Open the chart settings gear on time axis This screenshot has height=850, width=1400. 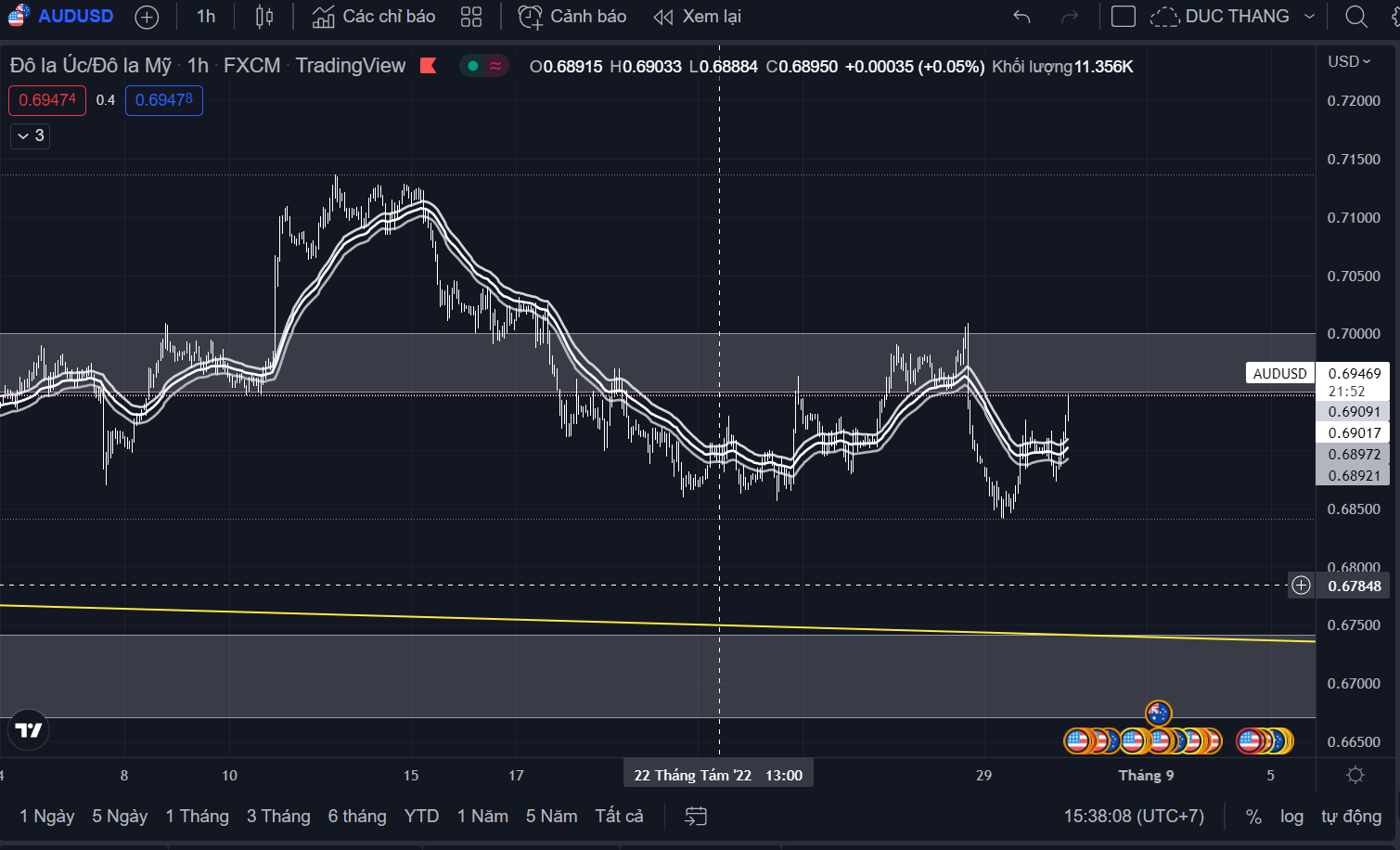tap(1355, 775)
